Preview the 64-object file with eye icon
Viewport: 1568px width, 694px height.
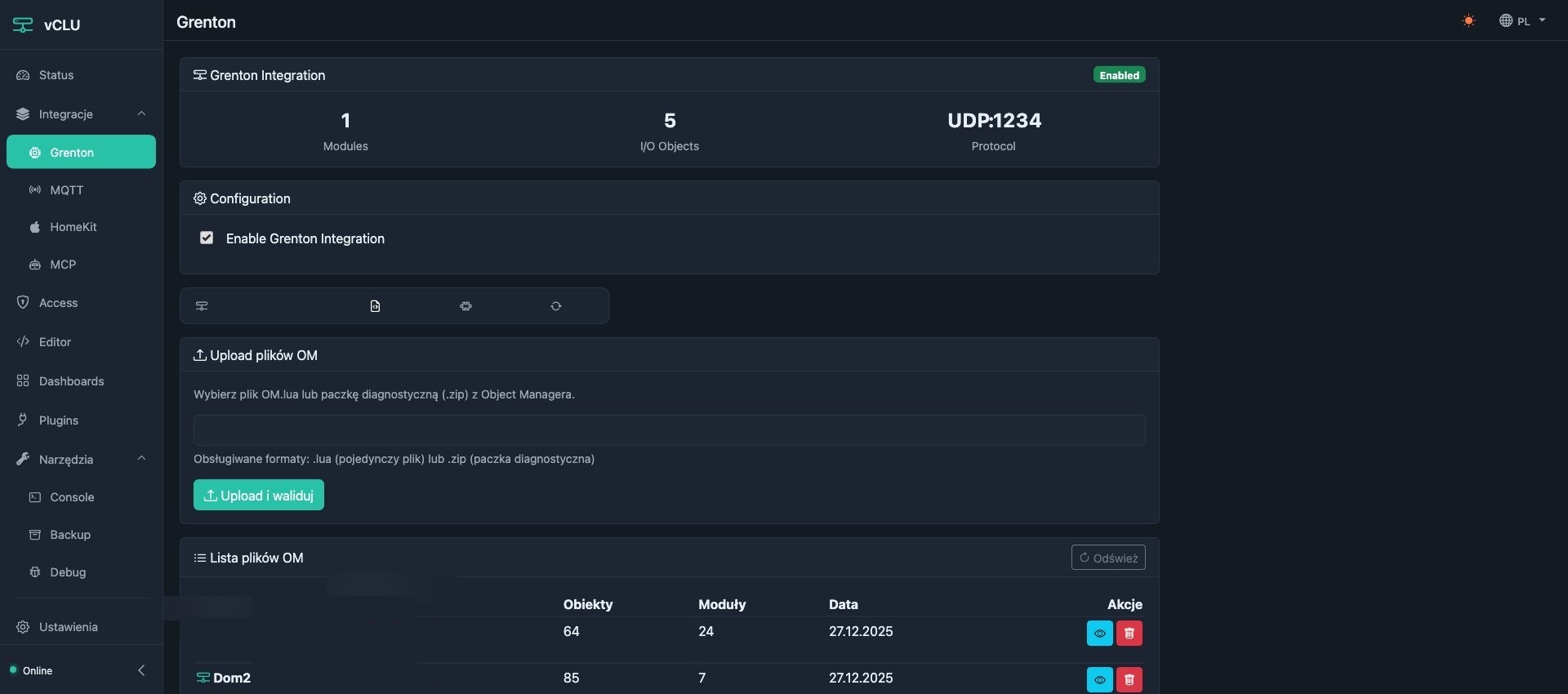coord(1099,633)
